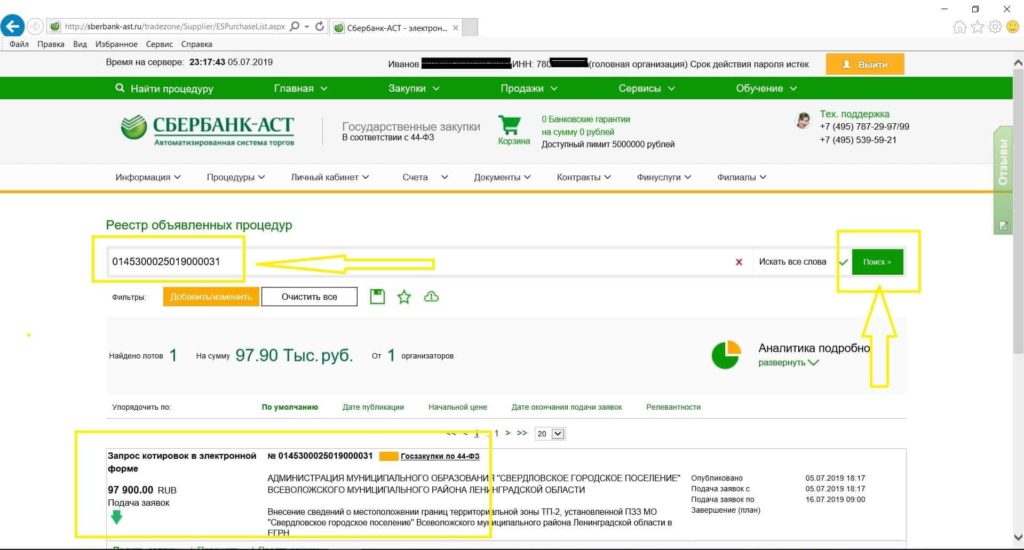Expand analytics via развернуть link
1024x550 pixels.
[x=788, y=363]
